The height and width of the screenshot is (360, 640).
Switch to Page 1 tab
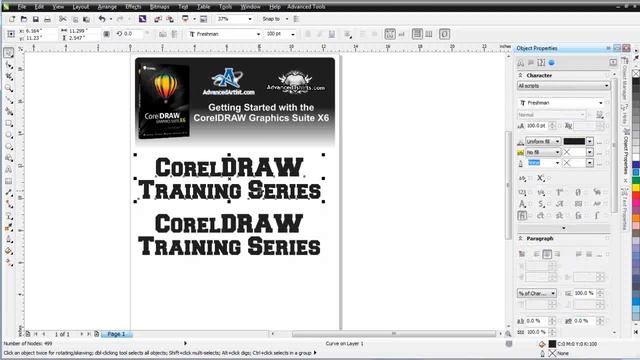[116, 334]
